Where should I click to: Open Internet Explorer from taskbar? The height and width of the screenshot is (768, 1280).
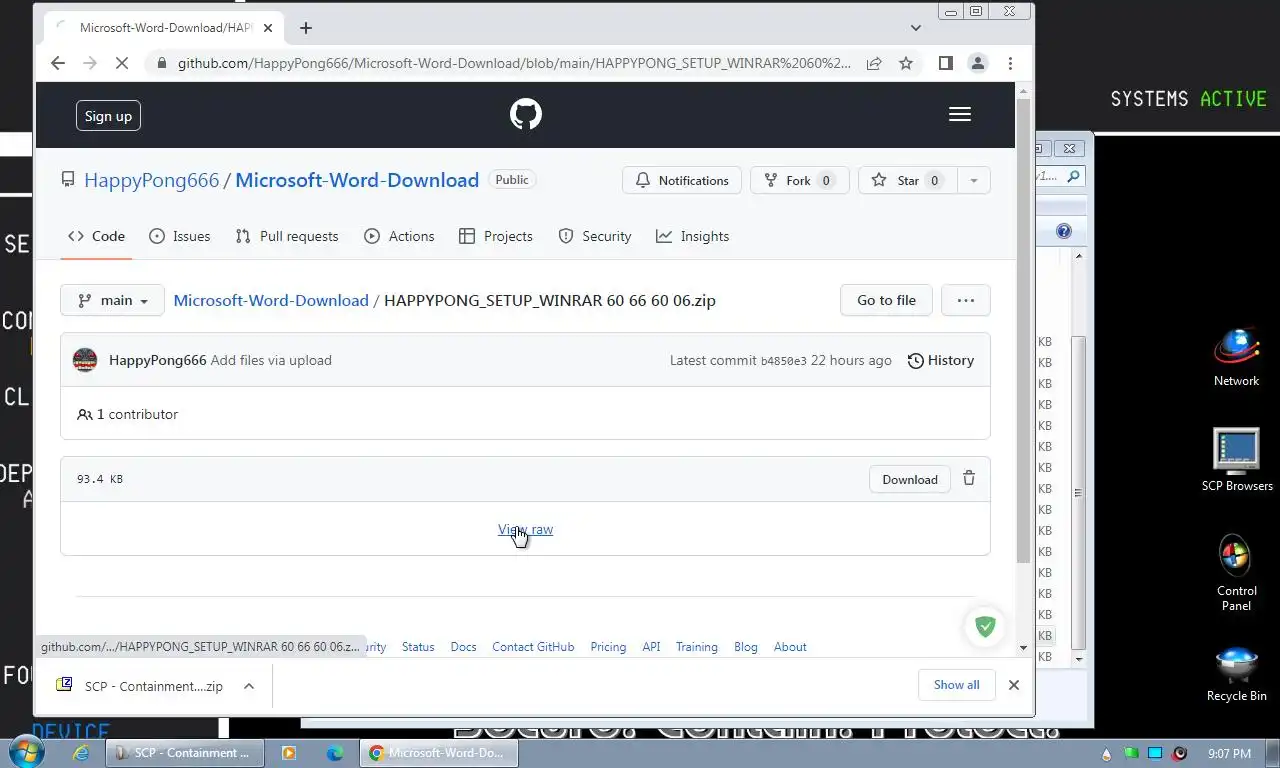(81, 753)
